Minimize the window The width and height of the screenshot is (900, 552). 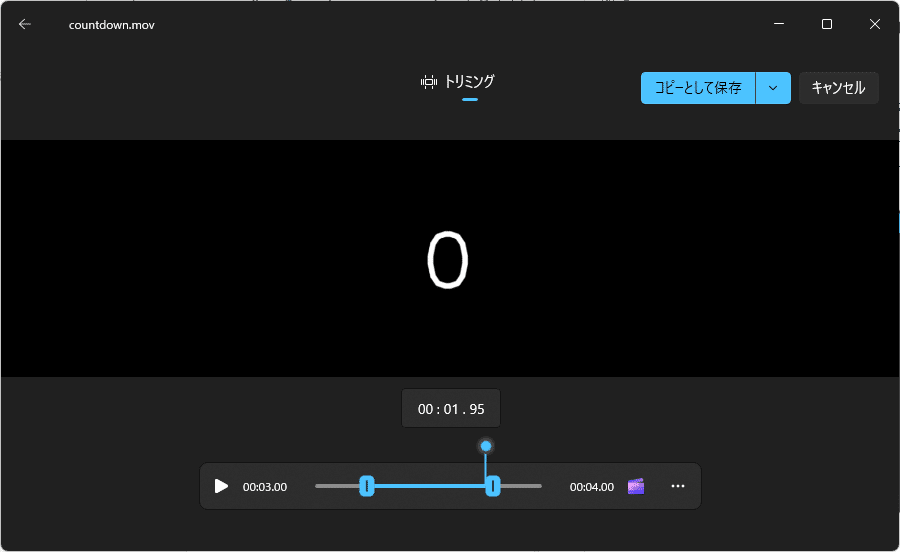point(779,24)
